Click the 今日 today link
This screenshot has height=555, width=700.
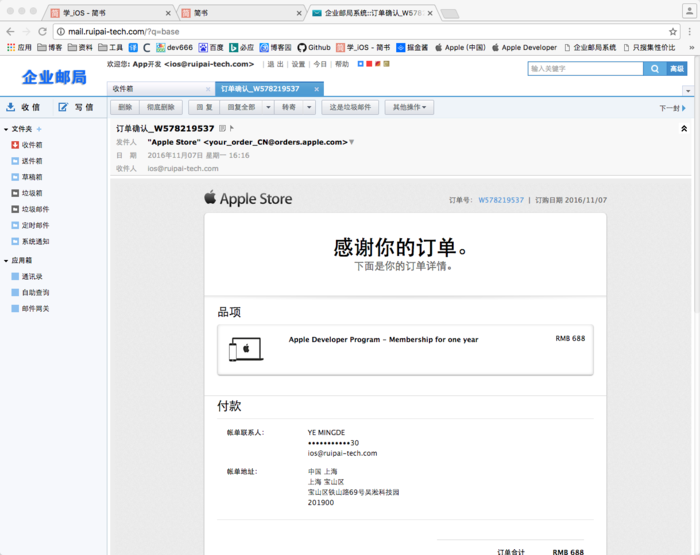[x=320, y=64]
